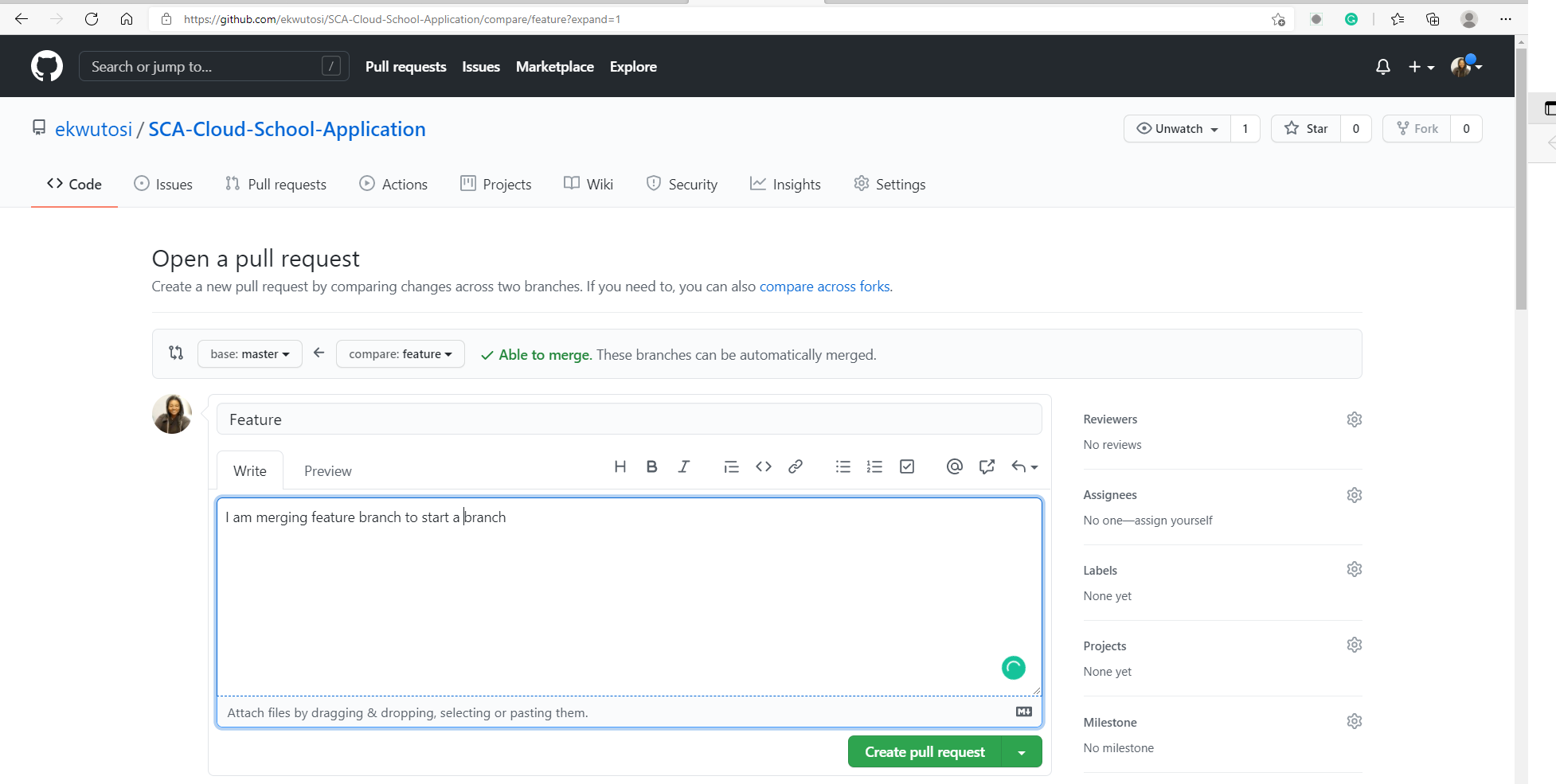Screen dimensions: 1556x784
Task: Click the Search or jump to field
Action: (x=213, y=67)
